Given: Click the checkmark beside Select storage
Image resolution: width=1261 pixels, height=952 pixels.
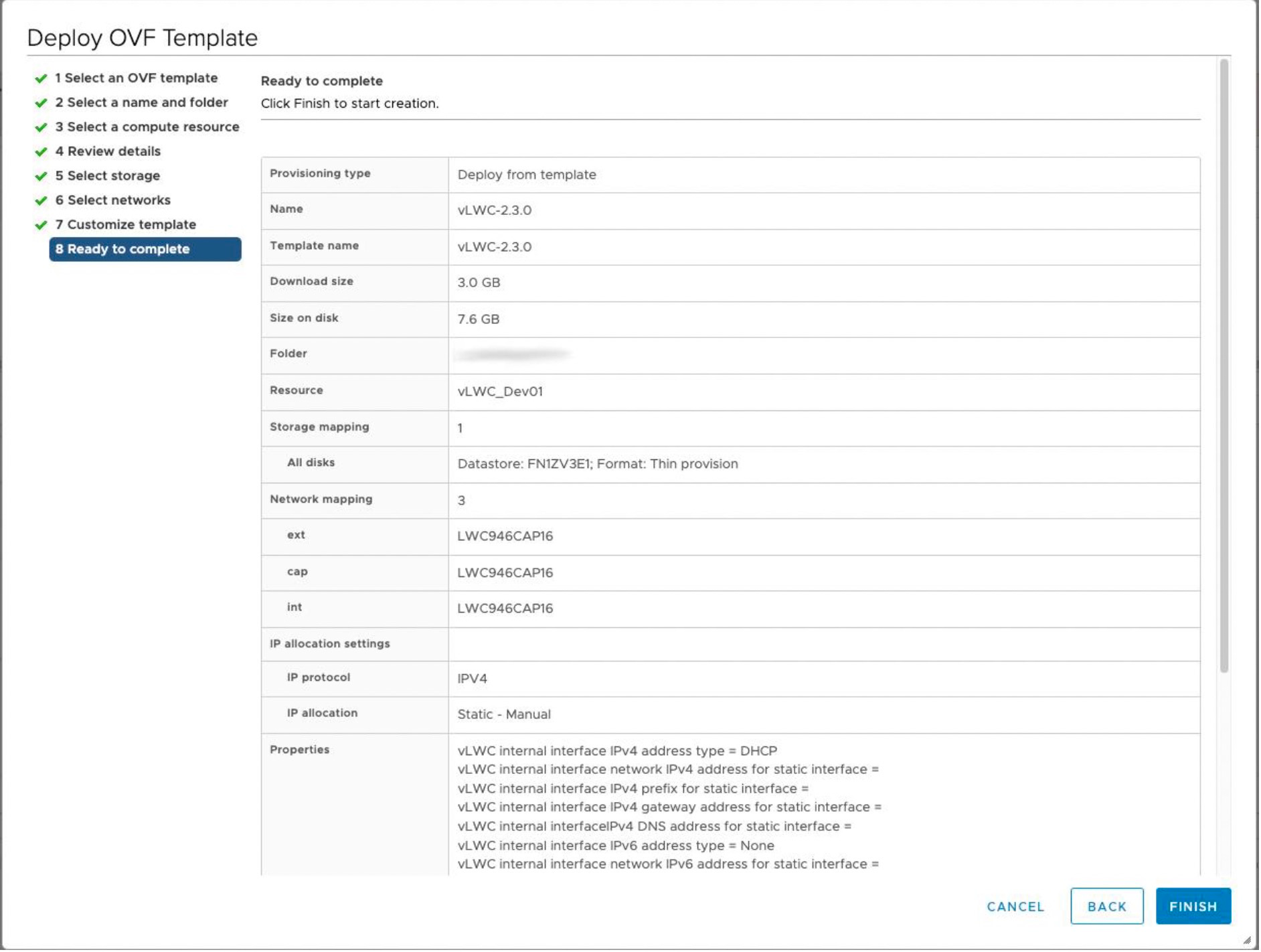Looking at the screenshot, I should [x=39, y=175].
